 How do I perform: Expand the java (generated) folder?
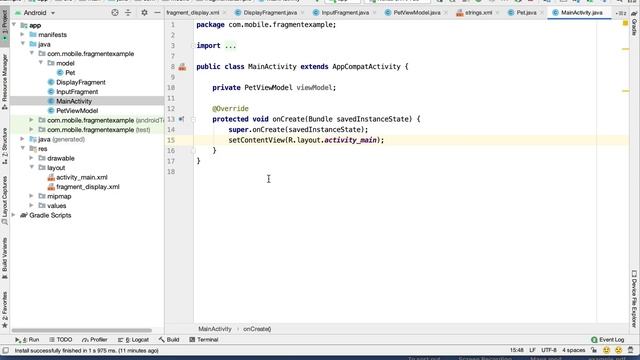[22, 139]
